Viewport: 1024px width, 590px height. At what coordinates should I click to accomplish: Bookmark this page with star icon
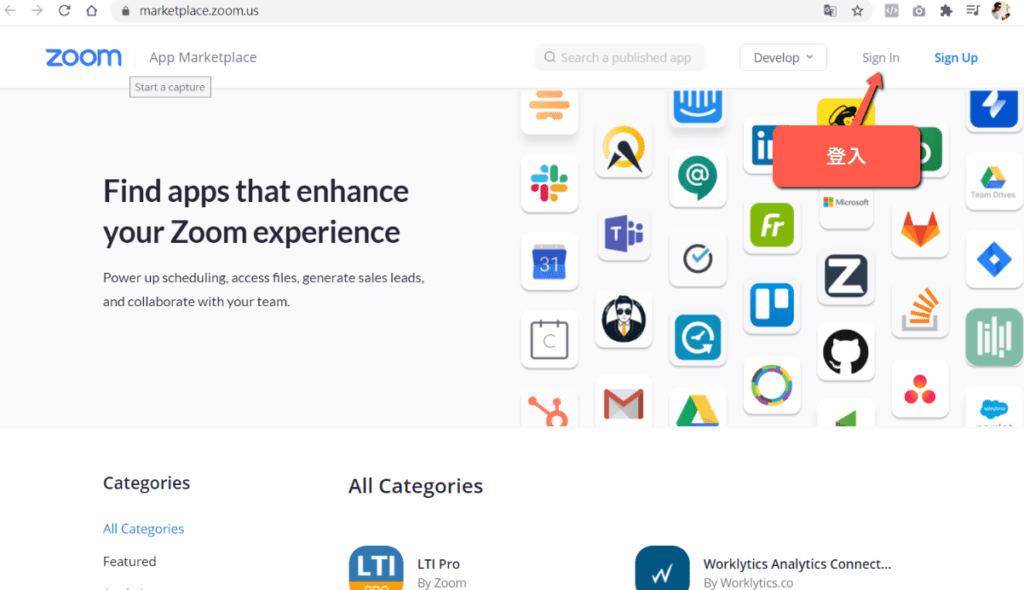(x=857, y=10)
